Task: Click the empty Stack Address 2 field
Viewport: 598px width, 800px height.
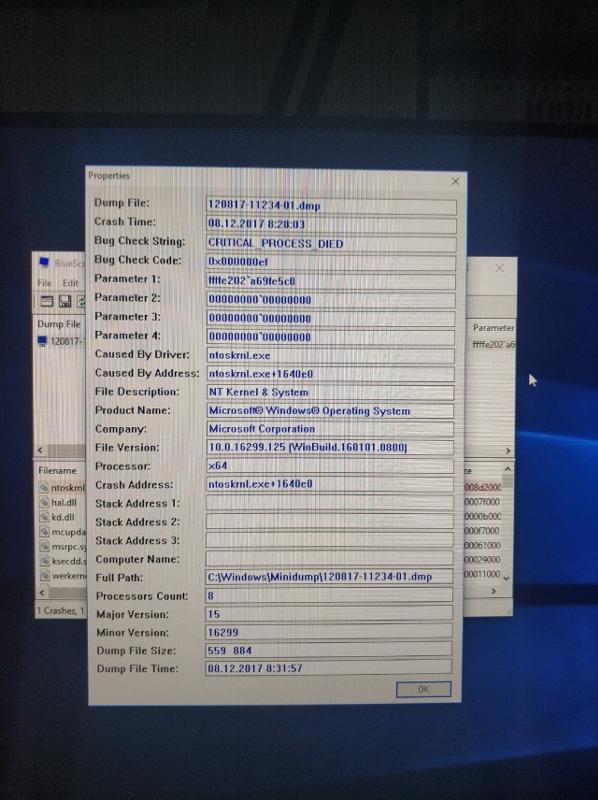Action: [330, 521]
